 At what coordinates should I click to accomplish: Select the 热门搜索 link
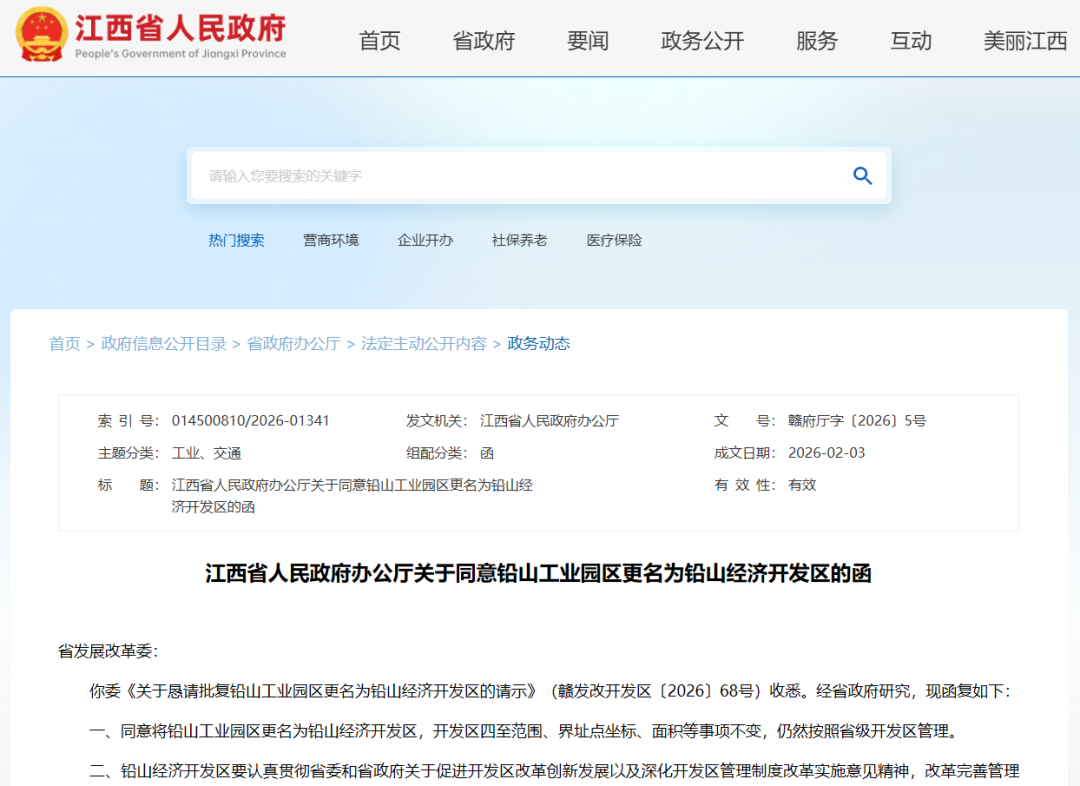coord(237,240)
